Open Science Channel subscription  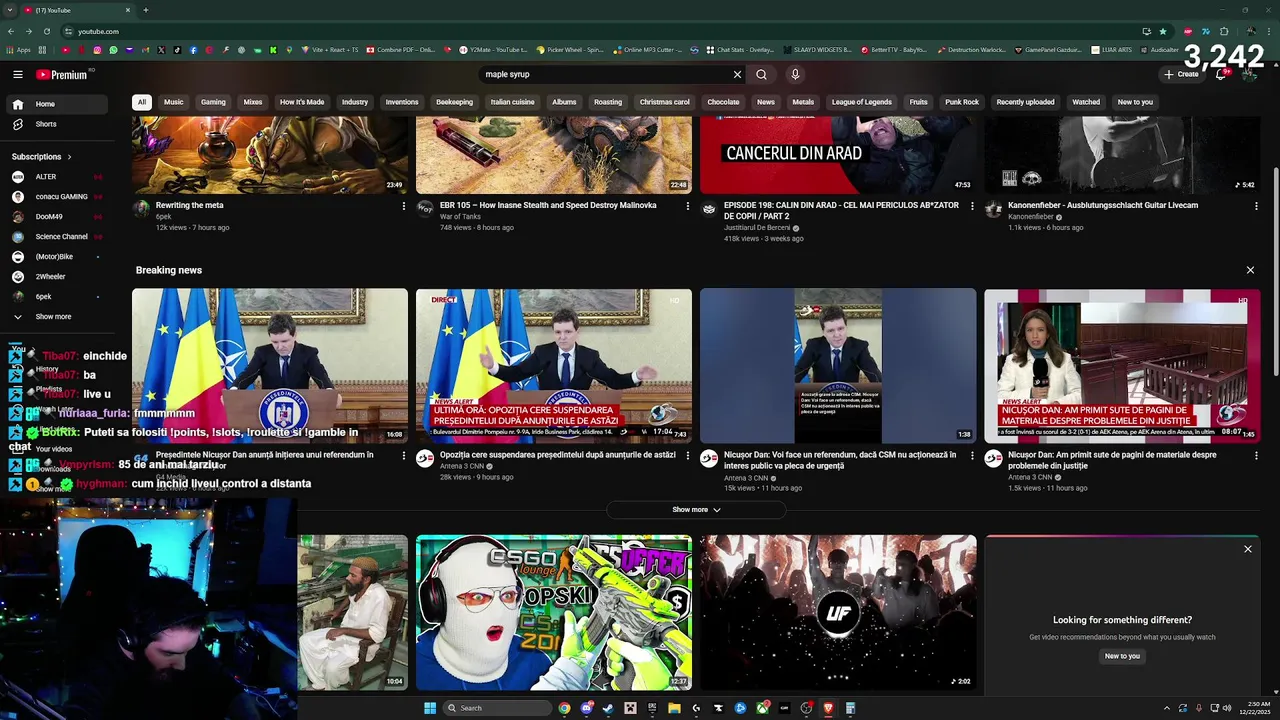[x=56, y=237]
